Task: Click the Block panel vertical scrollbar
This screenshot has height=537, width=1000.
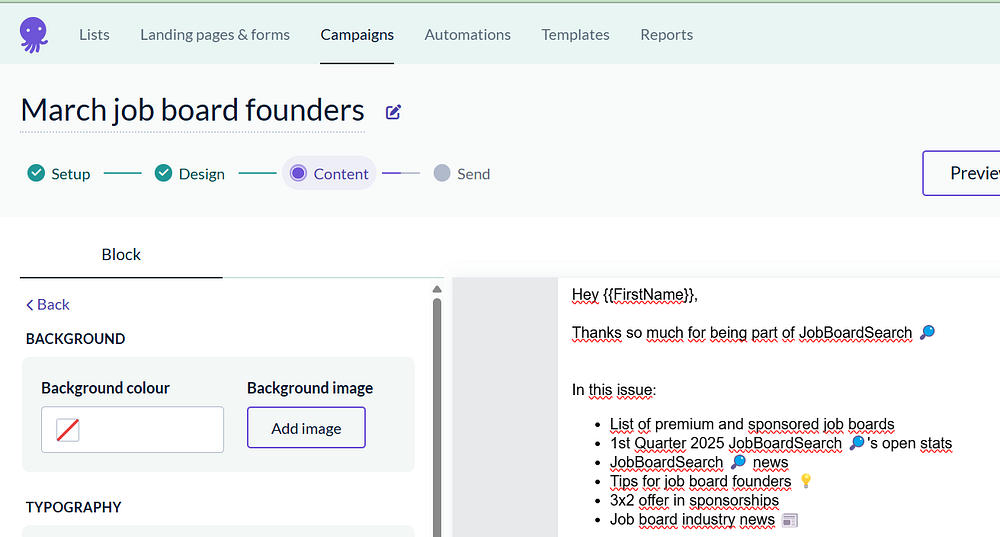Action: tap(436, 420)
